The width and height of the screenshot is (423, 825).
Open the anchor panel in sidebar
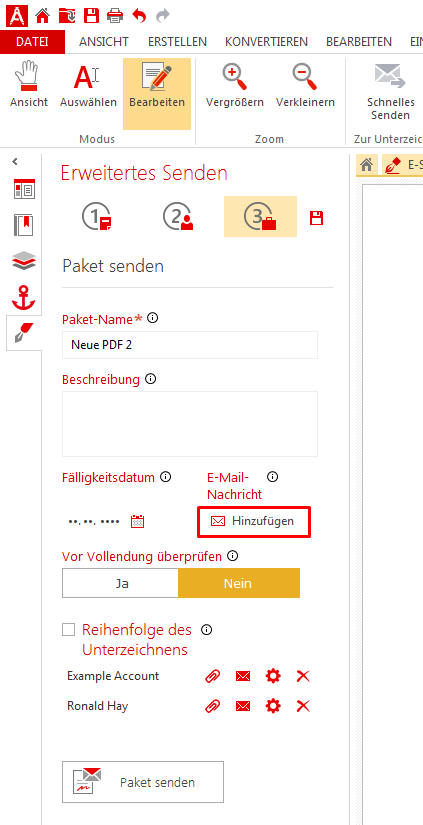coord(24,298)
